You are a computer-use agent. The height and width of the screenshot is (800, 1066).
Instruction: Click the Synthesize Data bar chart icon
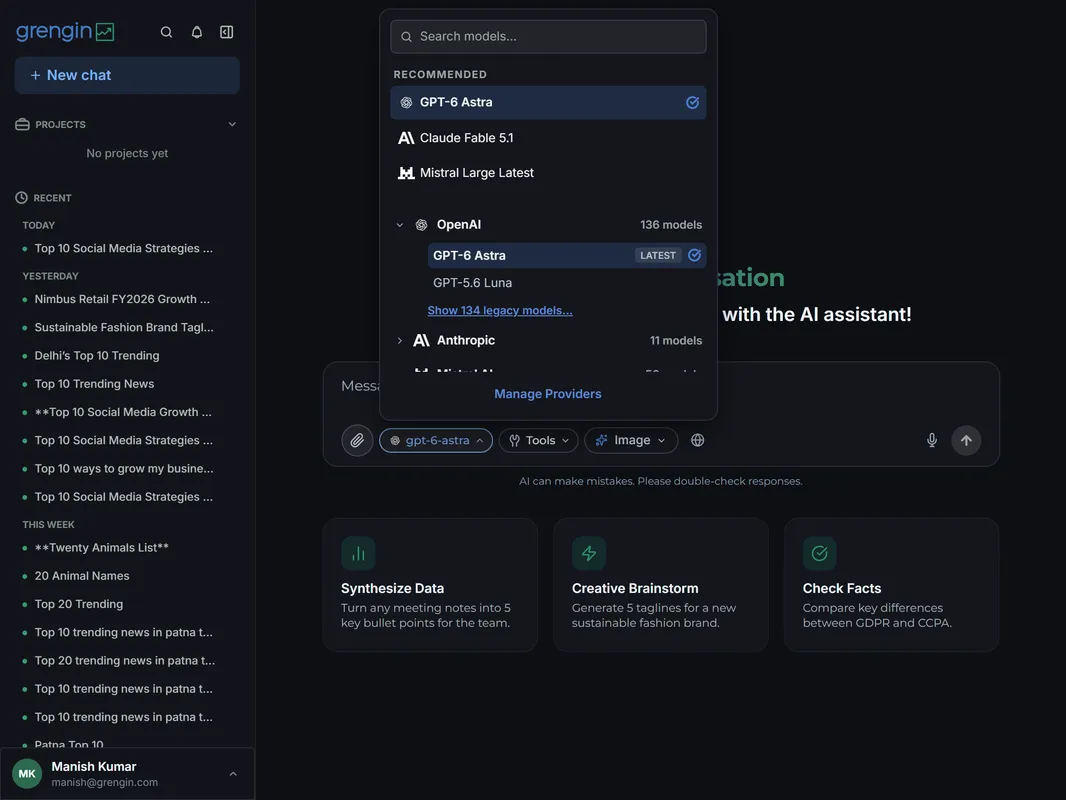click(x=358, y=553)
